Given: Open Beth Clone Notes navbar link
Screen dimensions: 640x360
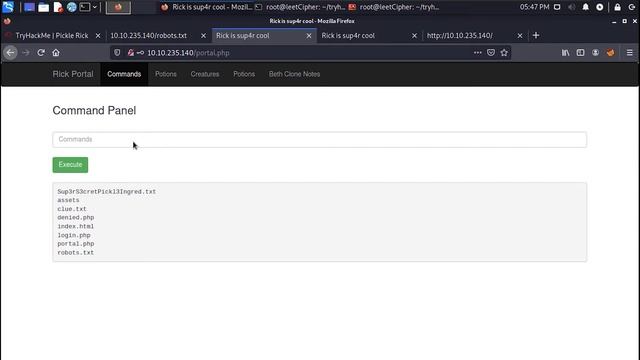Looking at the screenshot, I should coord(294,74).
